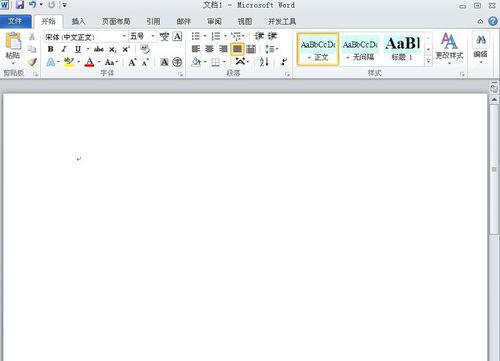Toggle the Justify alignment button

click(237, 49)
